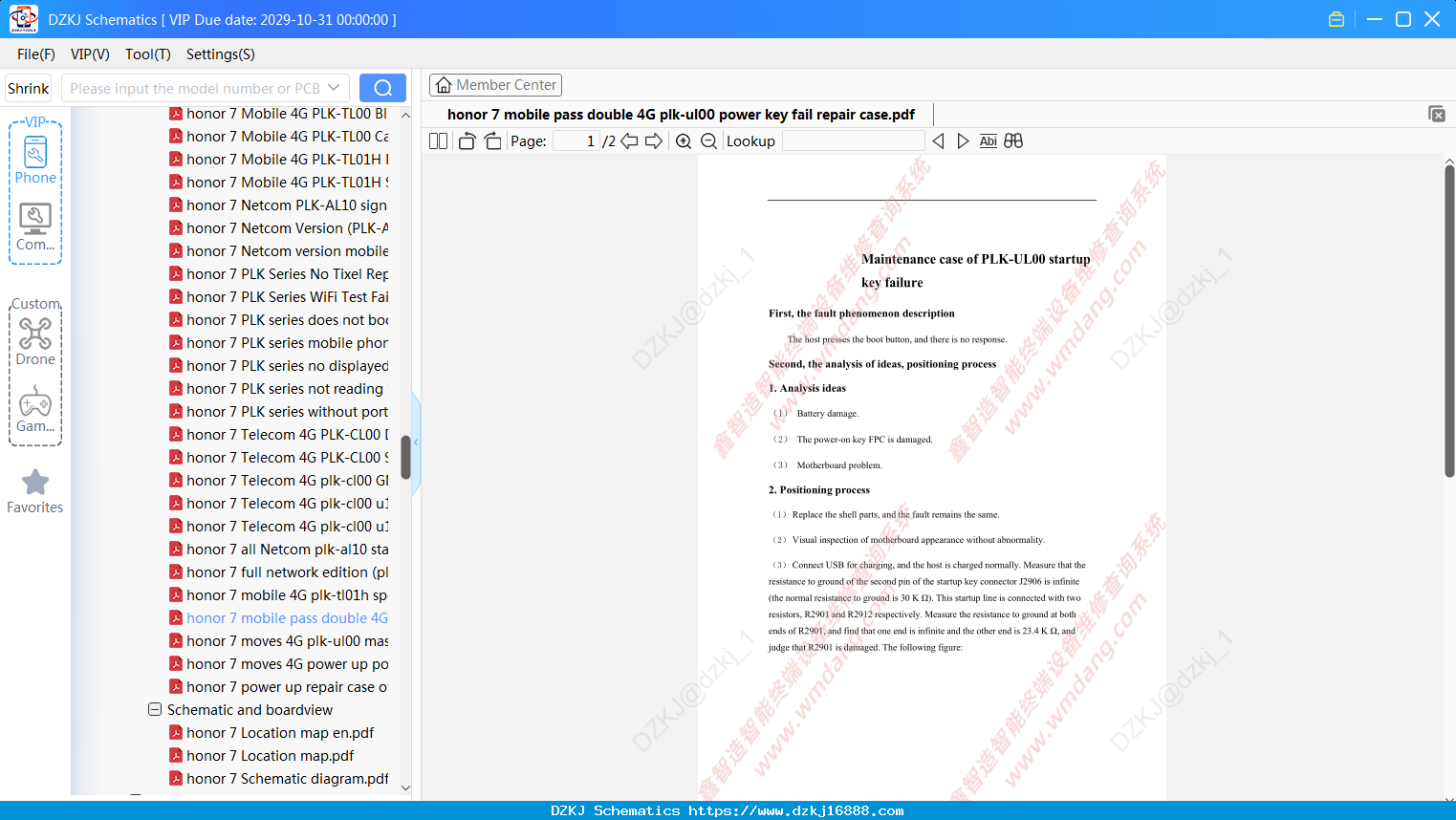The width and height of the screenshot is (1456, 820).
Task: Open honor 7 full network edition file
Action: pos(287,572)
